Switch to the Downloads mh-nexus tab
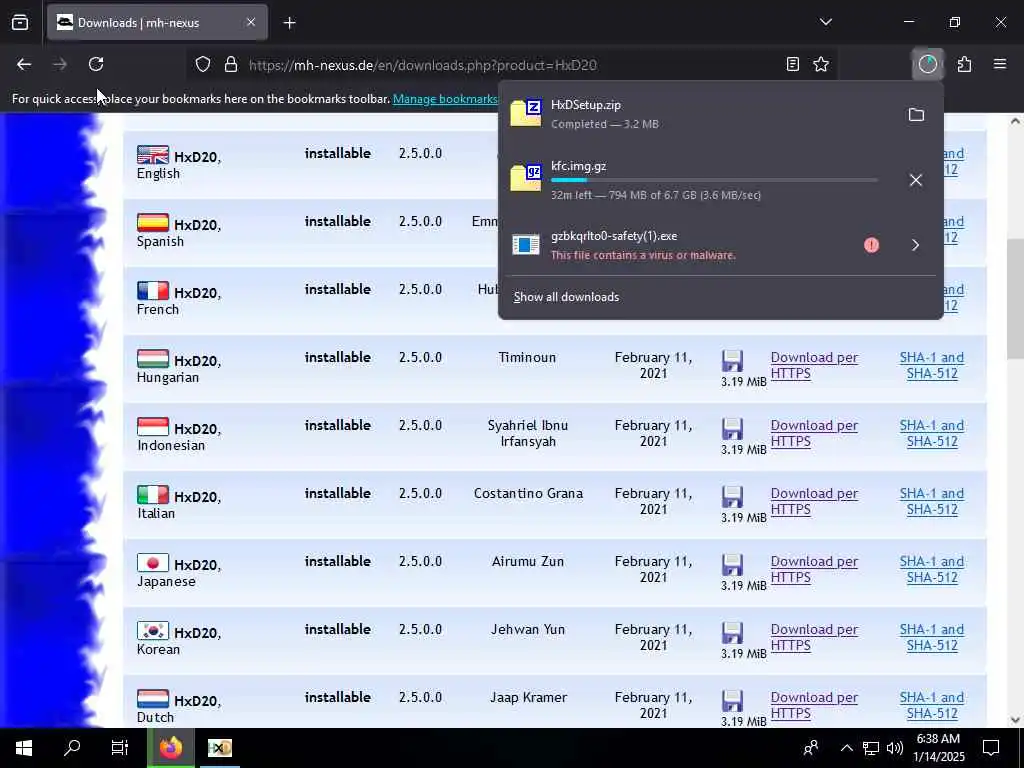 click(x=157, y=23)
